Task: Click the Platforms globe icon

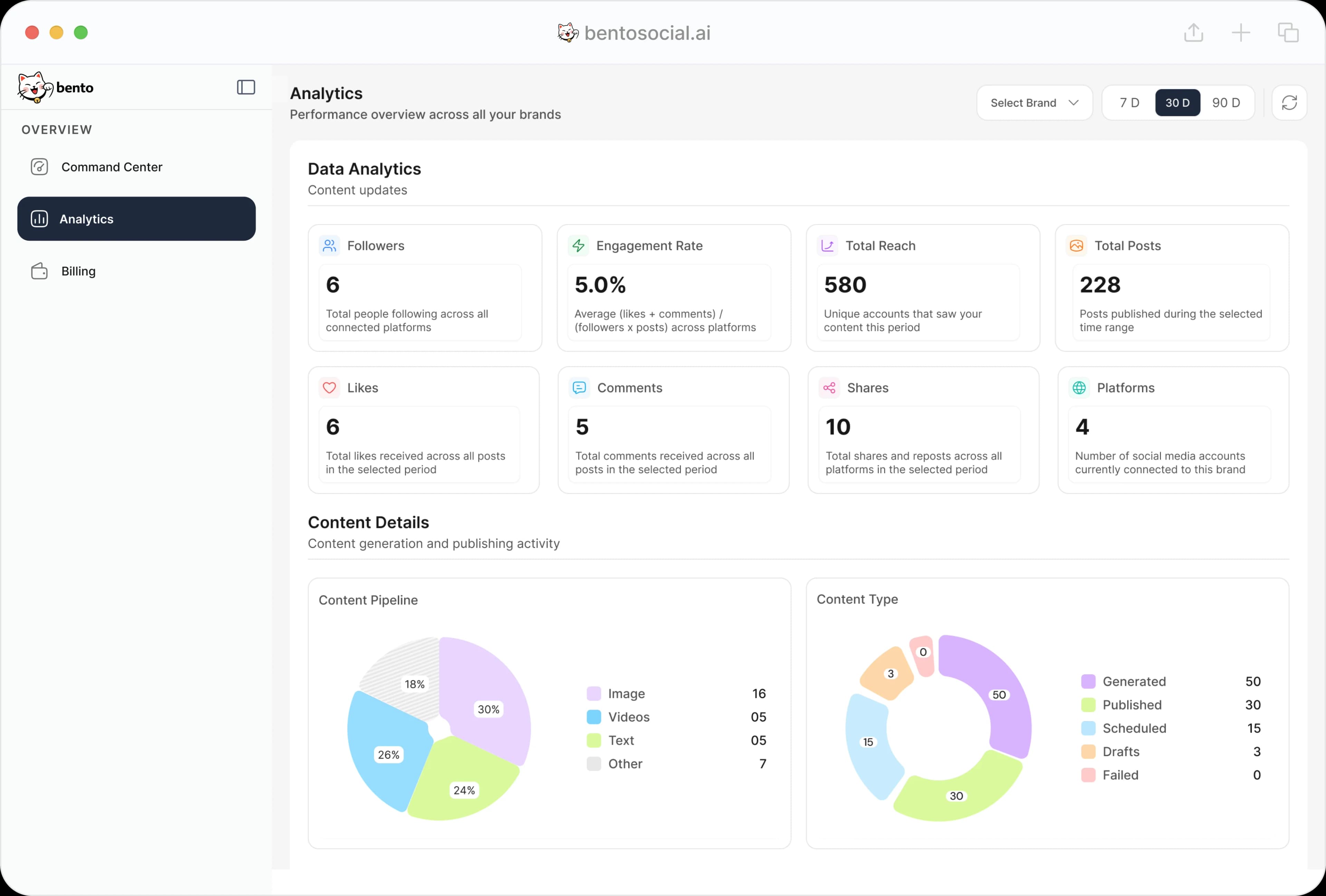Action: coord(1079,388)
